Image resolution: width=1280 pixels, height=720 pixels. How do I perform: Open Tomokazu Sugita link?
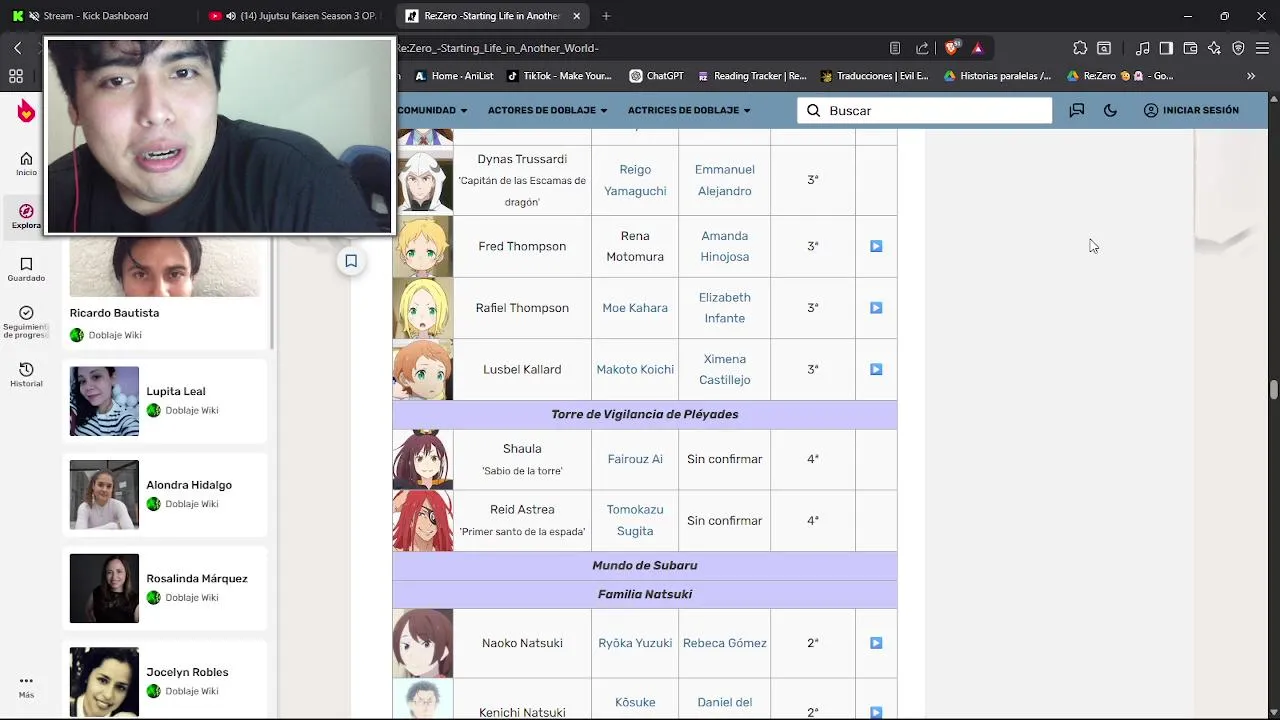pyautogui.click(x=635, y=520)
